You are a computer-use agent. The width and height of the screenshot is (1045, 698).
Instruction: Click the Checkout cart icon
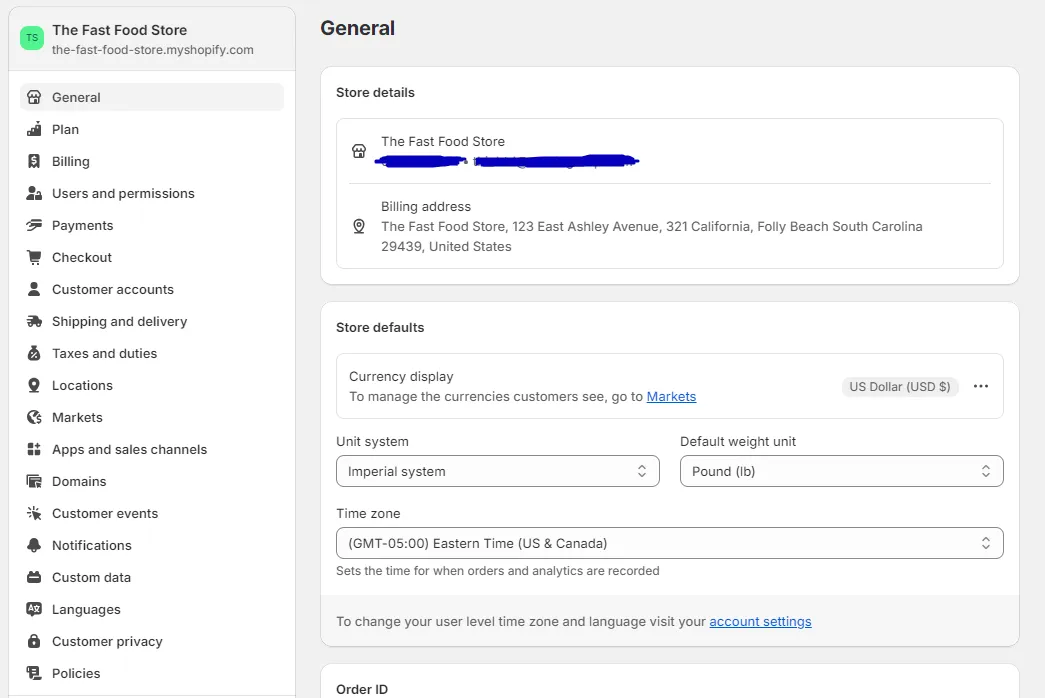pyautogui.click(x=34, y=257)
